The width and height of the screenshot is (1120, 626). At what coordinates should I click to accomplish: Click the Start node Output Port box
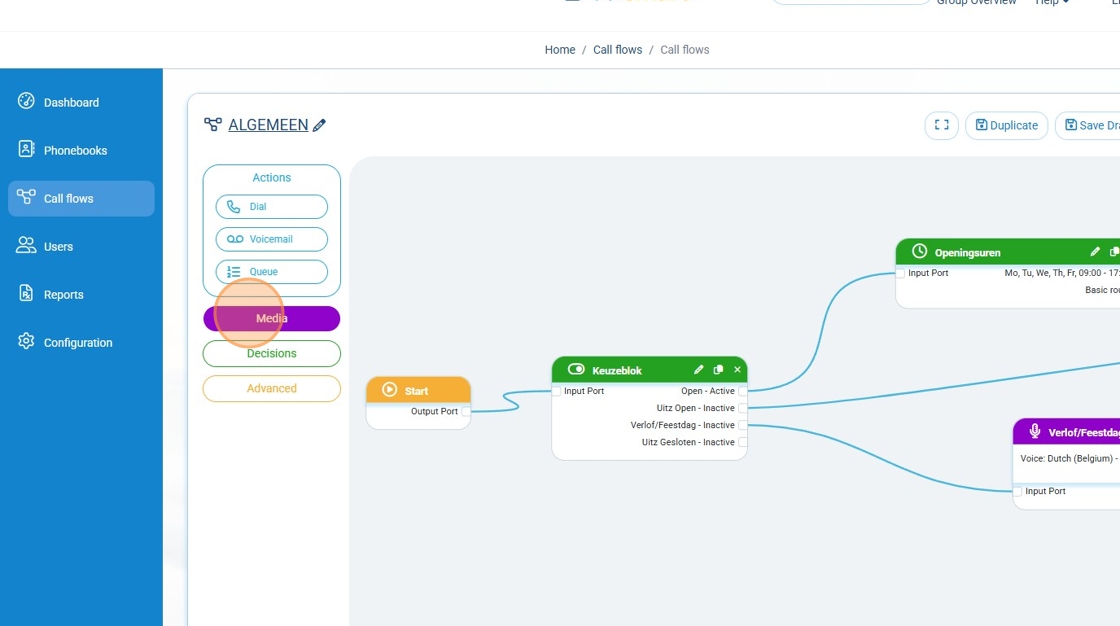point(466,411)
